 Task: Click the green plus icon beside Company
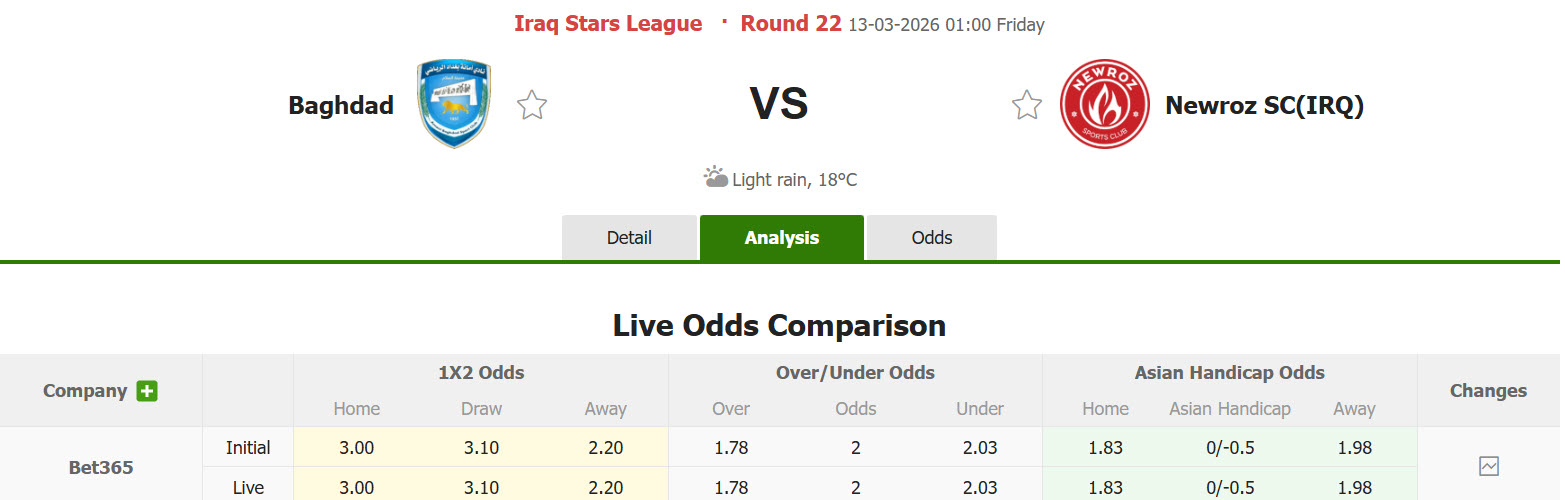(x=147, y=391)
